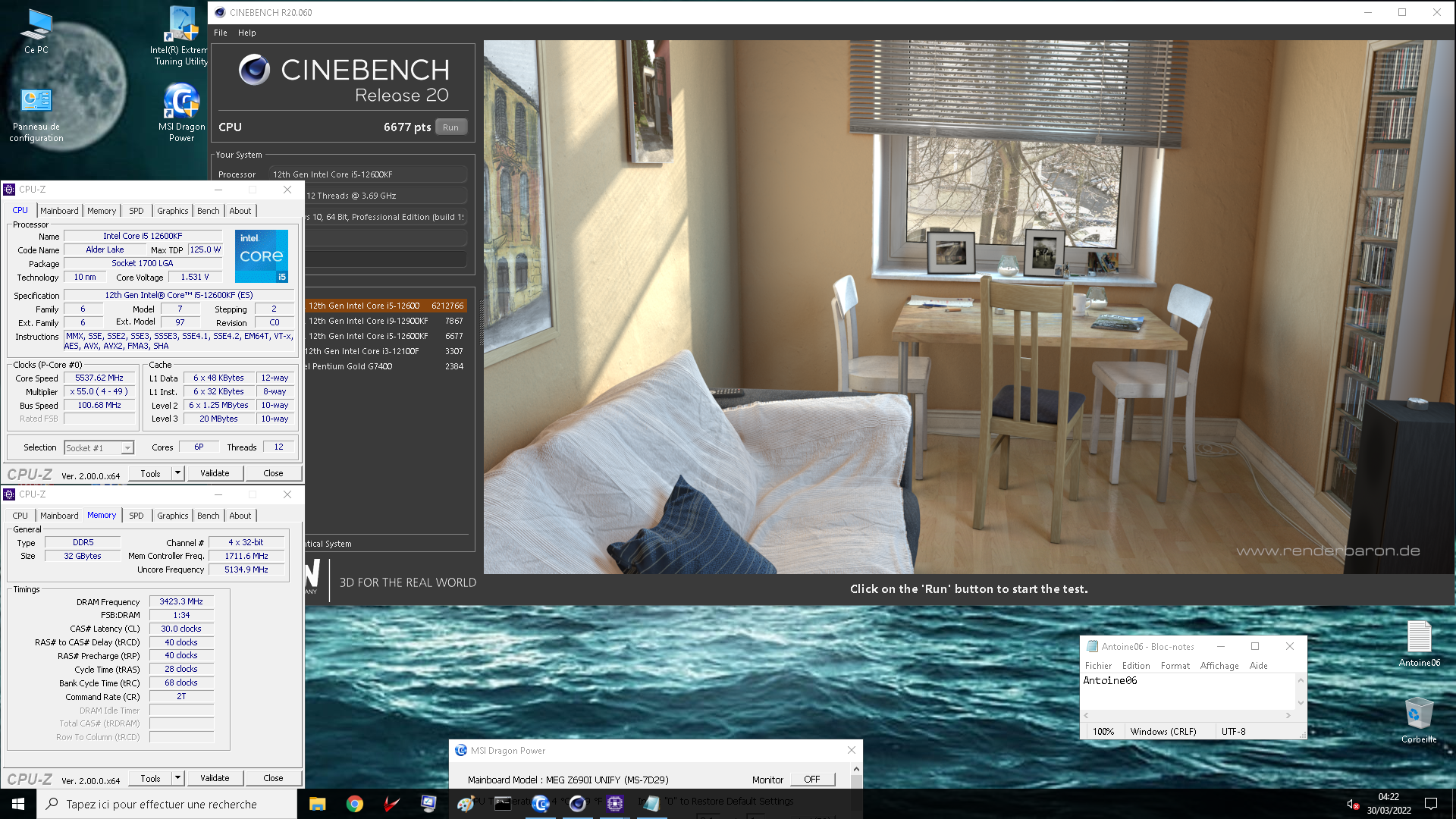Toggle the Monitor OFF switch in Dragon Power
The image size is (1456, 819).
(812, 780)
